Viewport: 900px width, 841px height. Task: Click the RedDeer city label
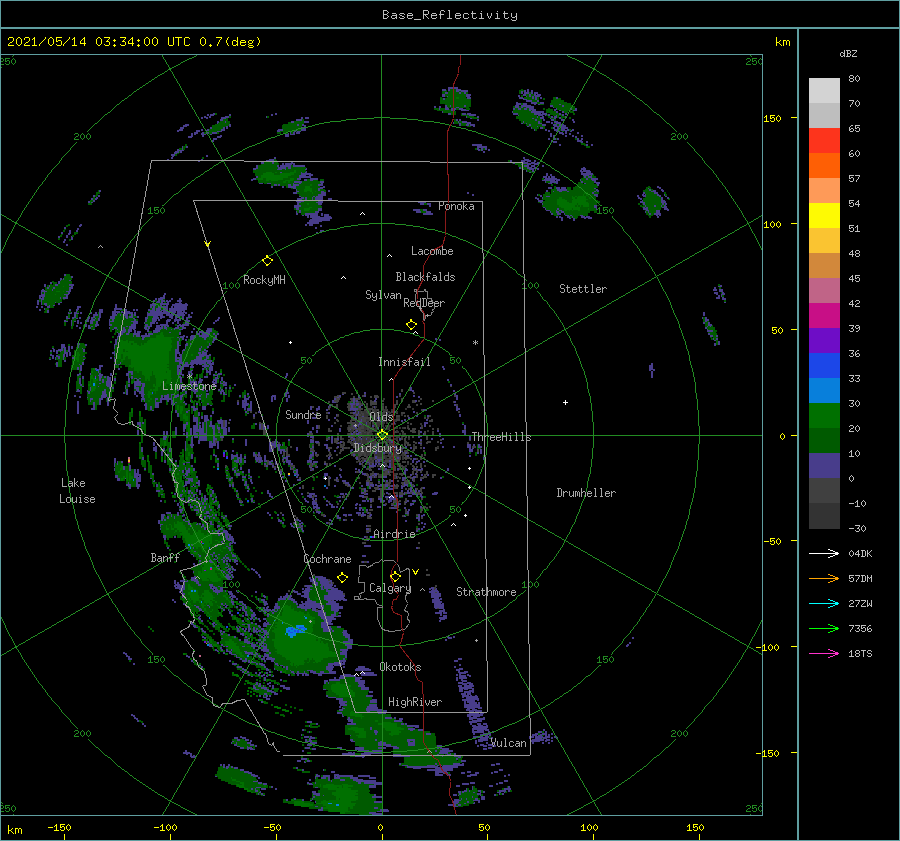point(424,303)
